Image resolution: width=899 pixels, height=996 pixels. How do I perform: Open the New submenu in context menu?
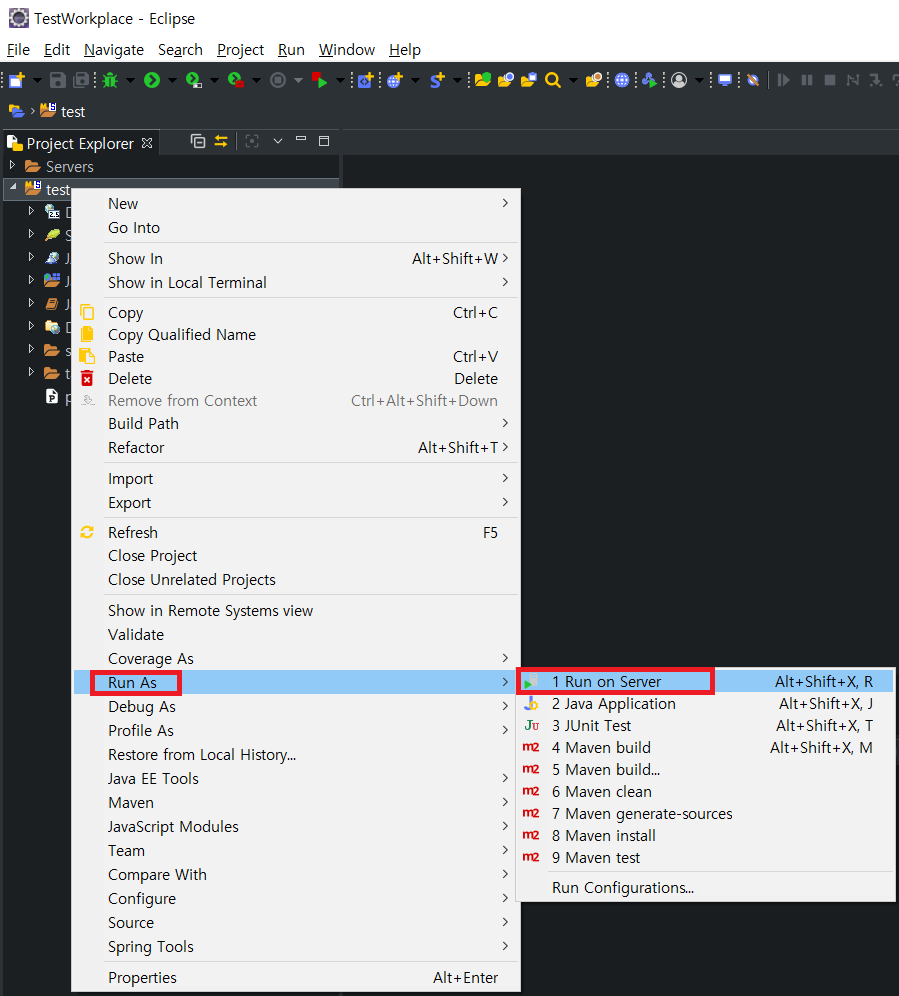point(297,204)
